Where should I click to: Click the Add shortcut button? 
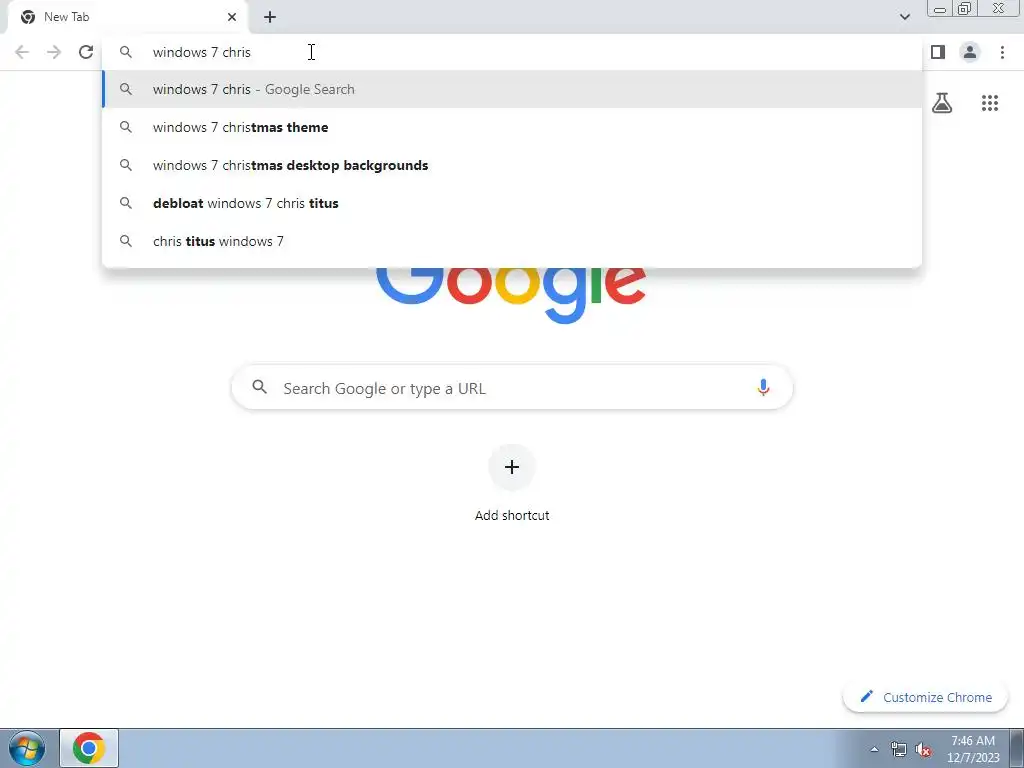[512, 483]
